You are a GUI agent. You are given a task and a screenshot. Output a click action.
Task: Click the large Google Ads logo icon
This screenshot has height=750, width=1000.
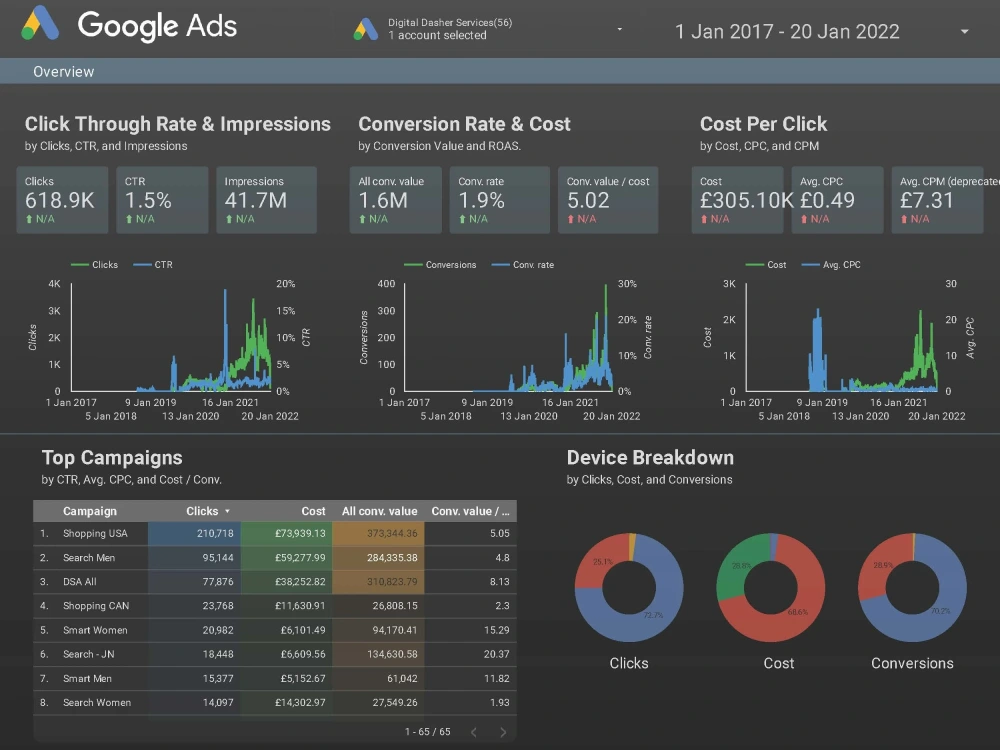40,24
